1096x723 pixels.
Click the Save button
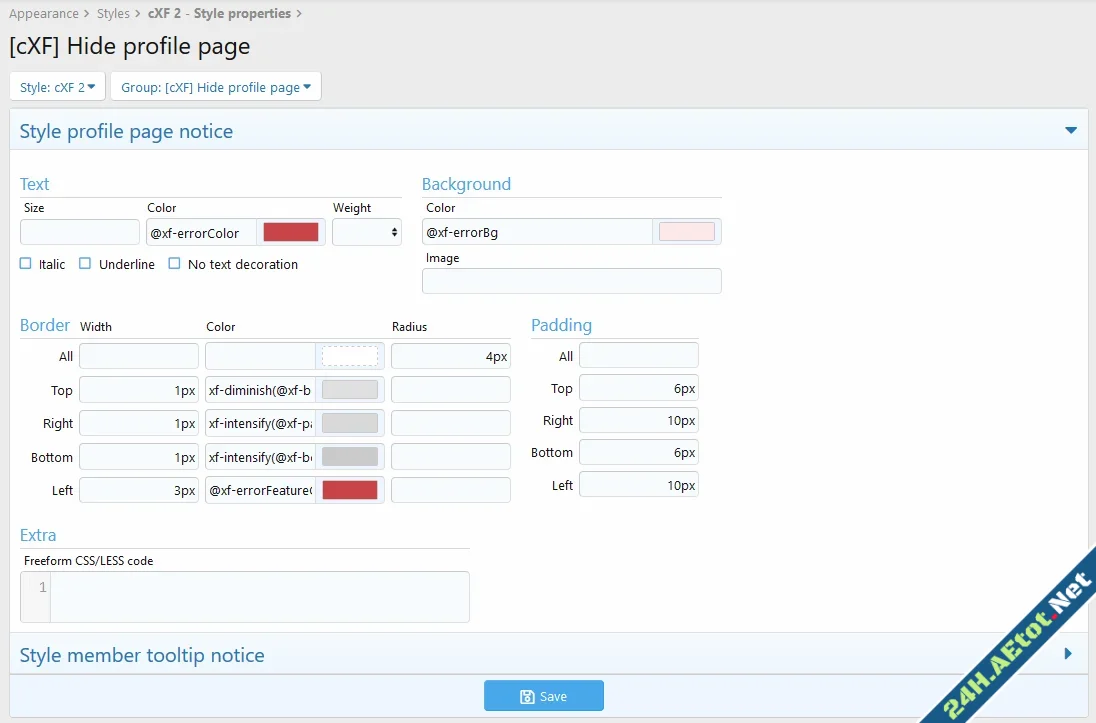[x=543, y=695]
